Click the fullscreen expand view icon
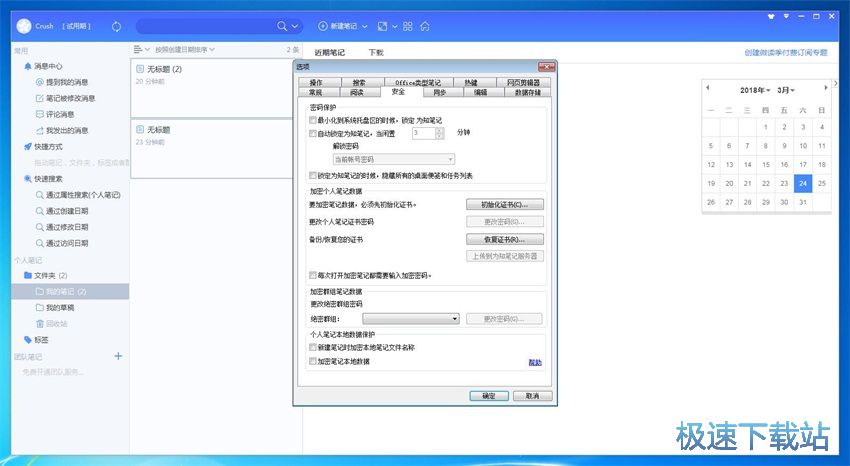This screenshot has width=850, height=466. click(x=382, y=26)
